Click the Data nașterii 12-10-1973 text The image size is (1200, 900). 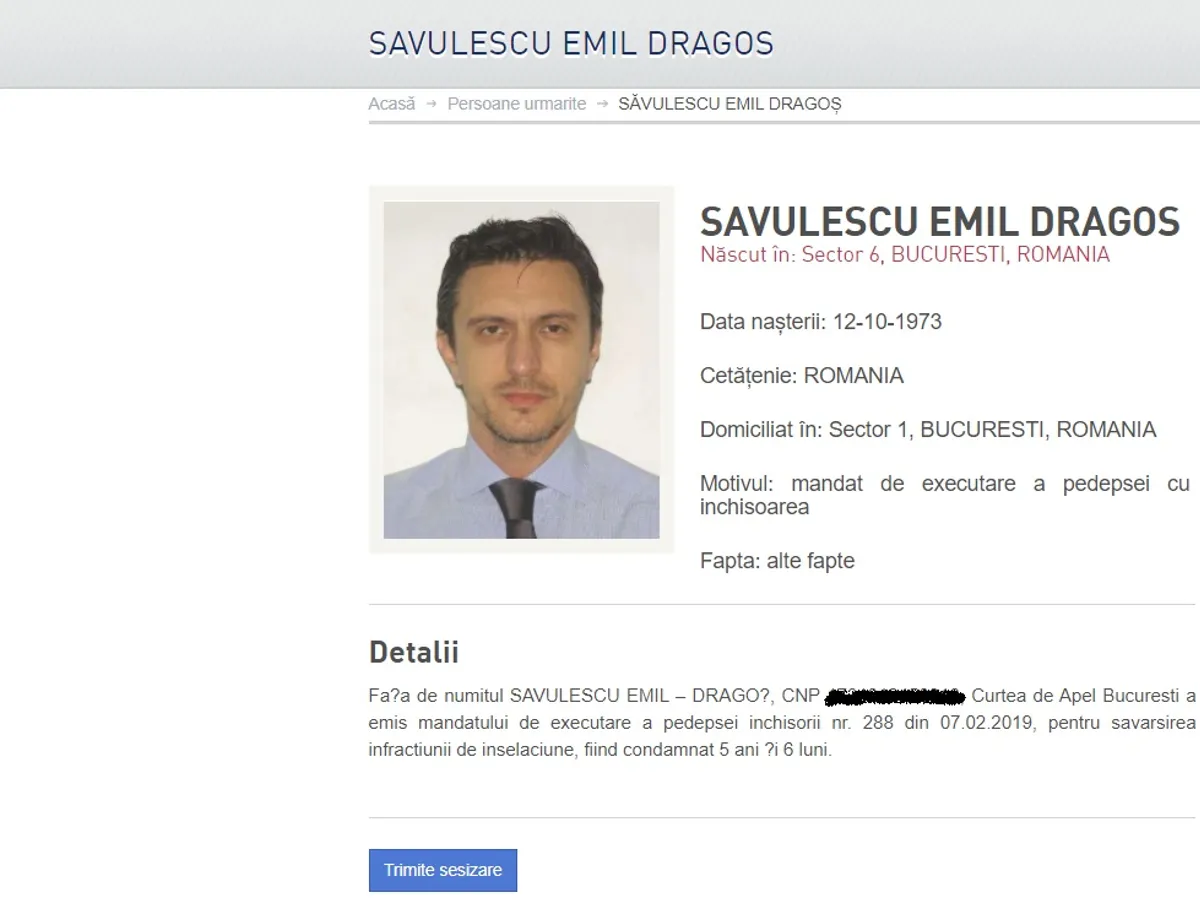[x=821, y=322]
